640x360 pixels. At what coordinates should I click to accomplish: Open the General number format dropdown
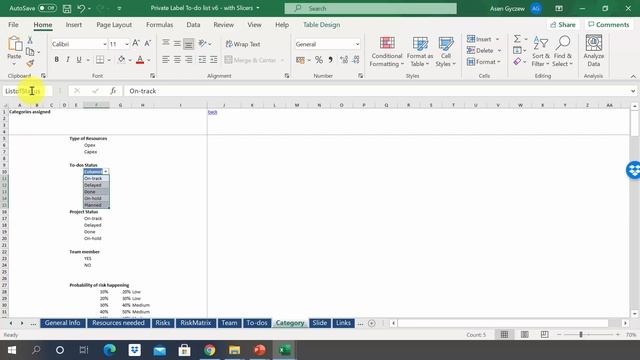pyautogui.click(x=358, y=44)
